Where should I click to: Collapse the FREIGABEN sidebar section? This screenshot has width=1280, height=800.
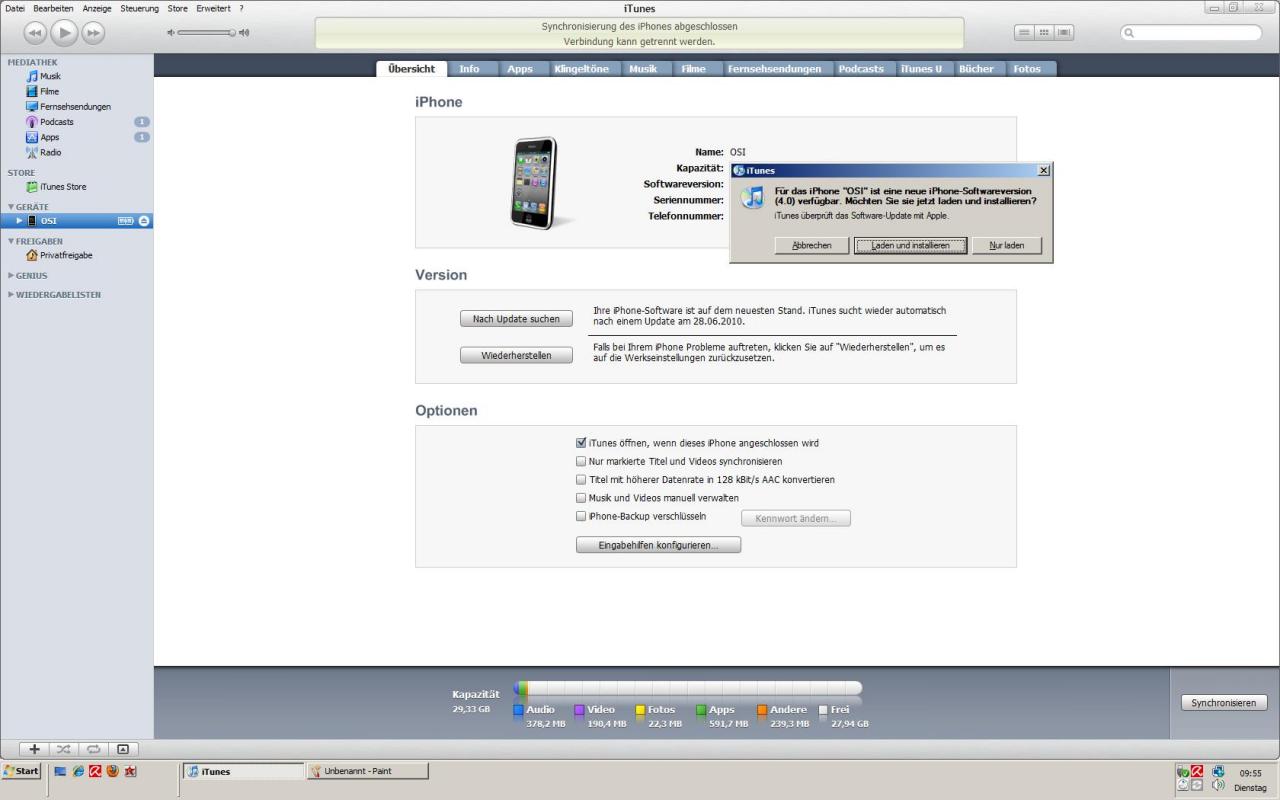point(11,241)
